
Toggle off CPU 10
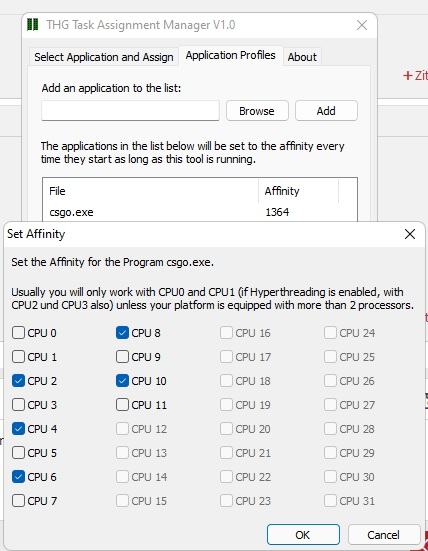[122, 381]
